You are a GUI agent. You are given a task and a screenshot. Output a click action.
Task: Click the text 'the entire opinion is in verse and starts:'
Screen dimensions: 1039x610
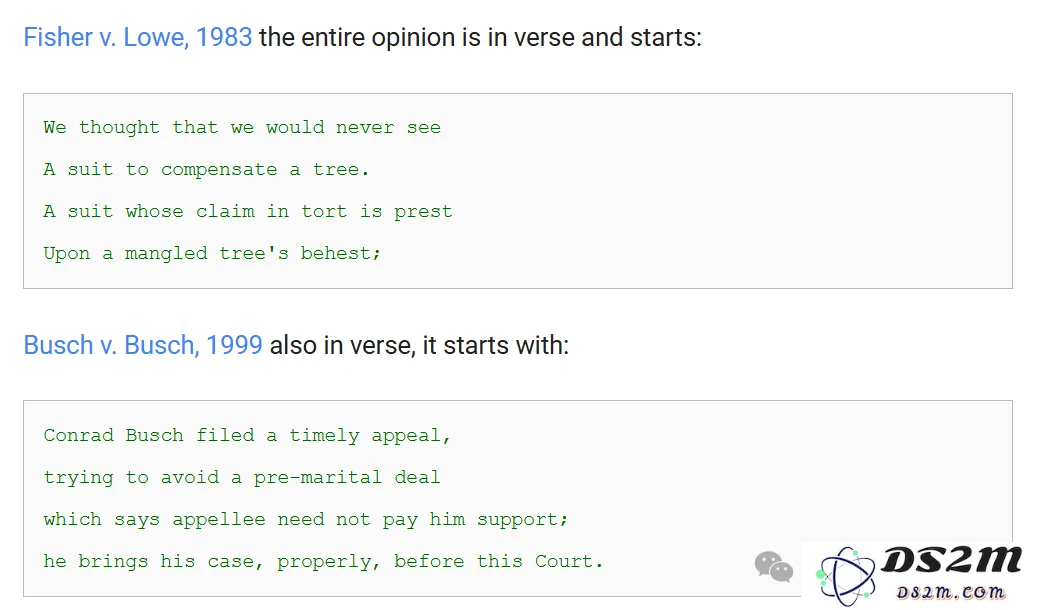click(x=480, y=37)
